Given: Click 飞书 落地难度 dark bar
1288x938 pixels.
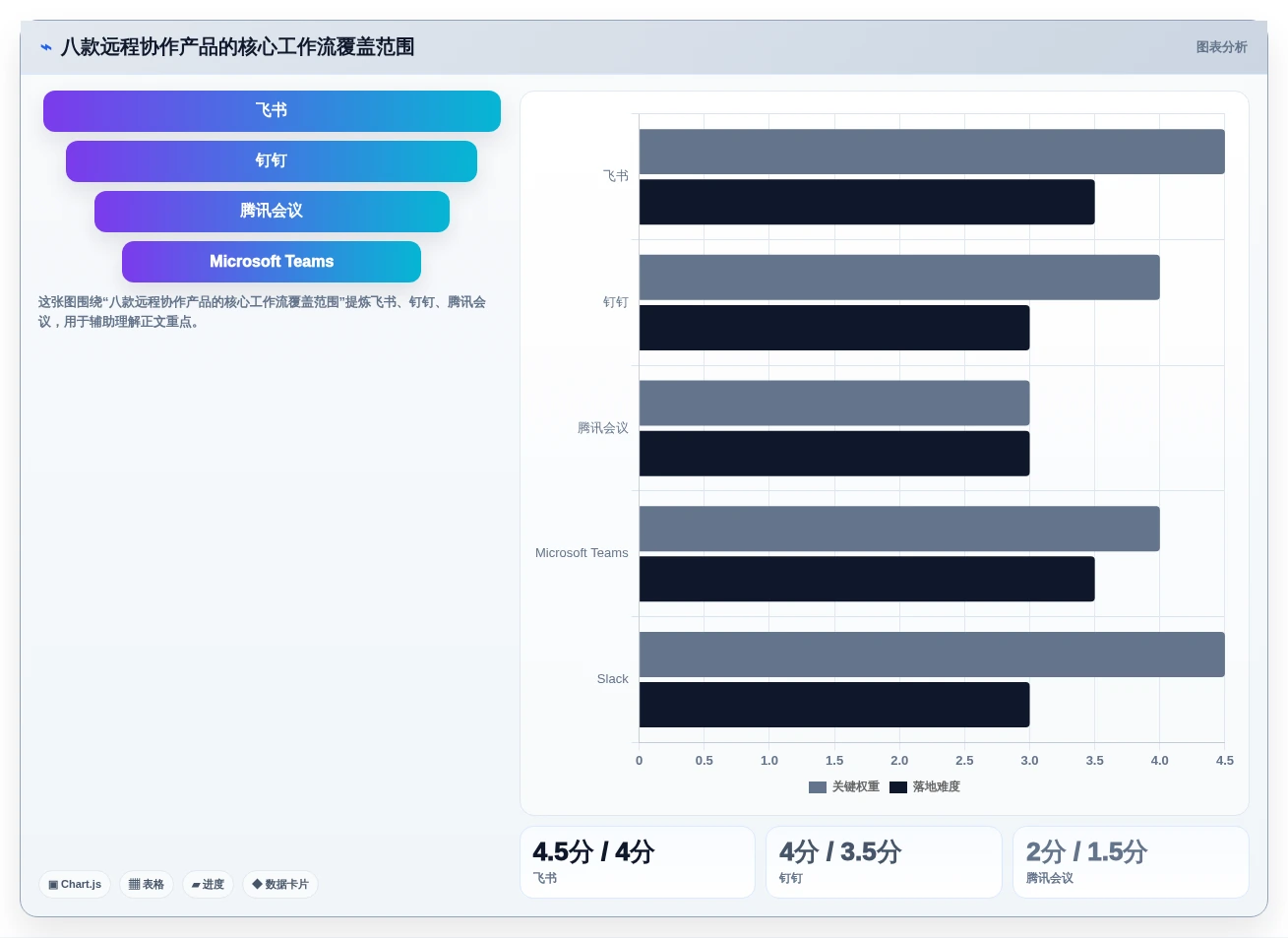Looking at the screenshot, I should coord(867,202).
